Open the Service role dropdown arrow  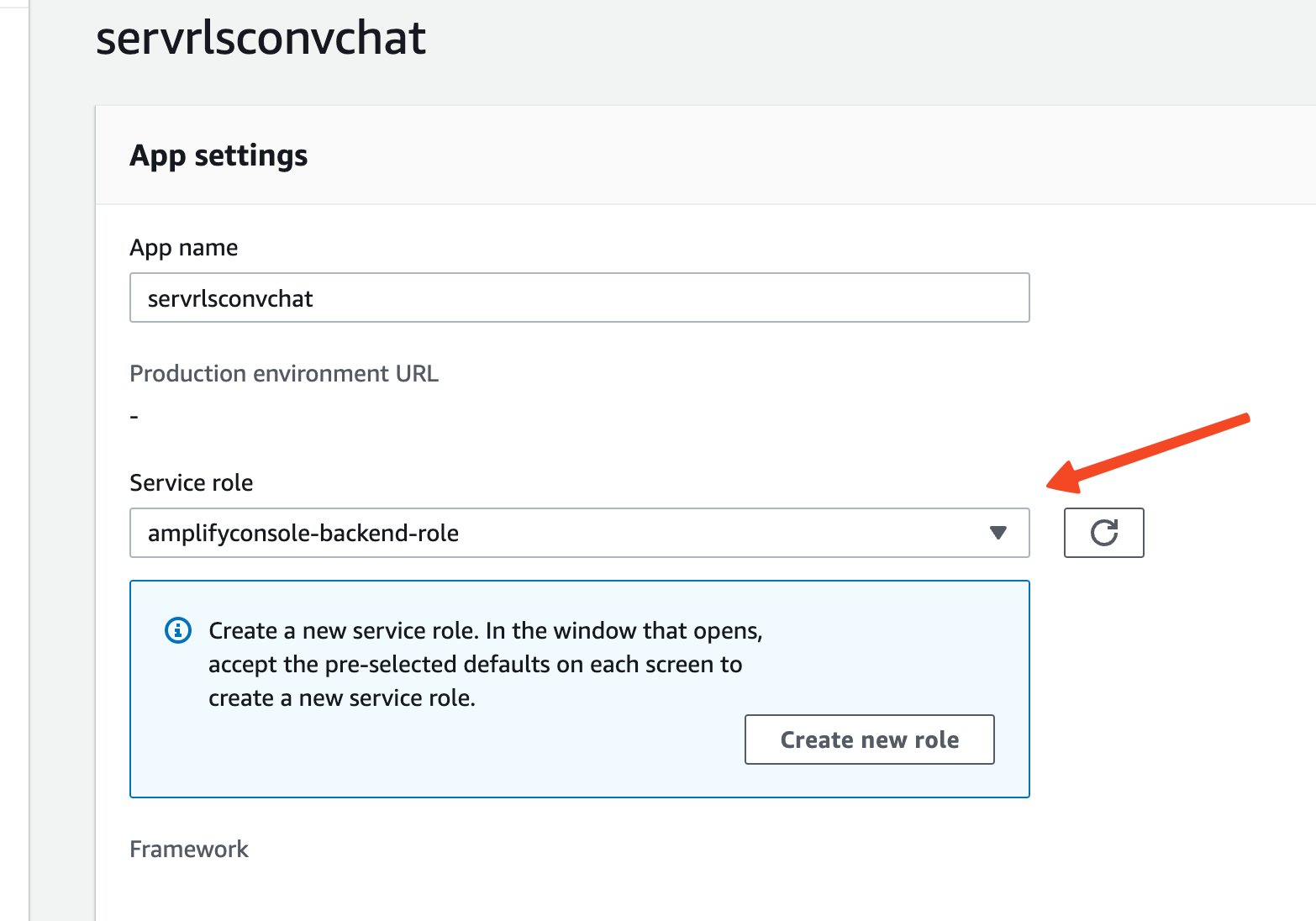pyautogui.click(x=998, y=533)
